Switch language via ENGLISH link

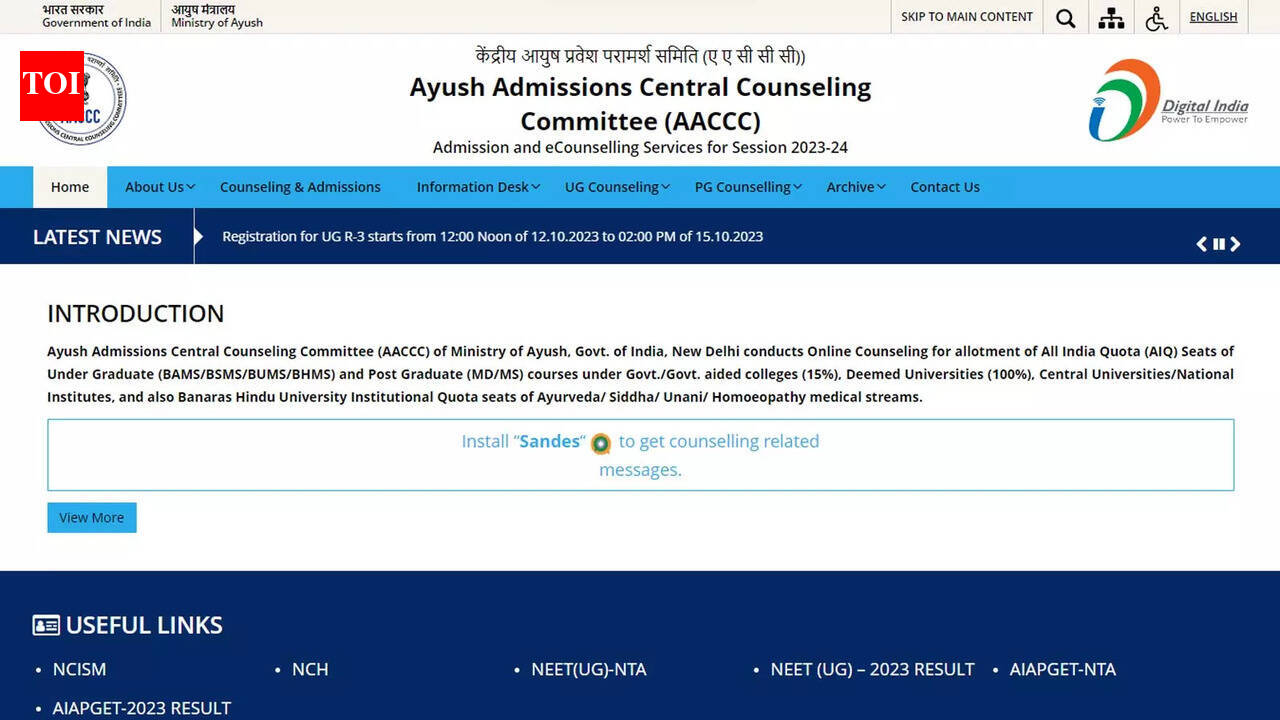coord(1213,17)
